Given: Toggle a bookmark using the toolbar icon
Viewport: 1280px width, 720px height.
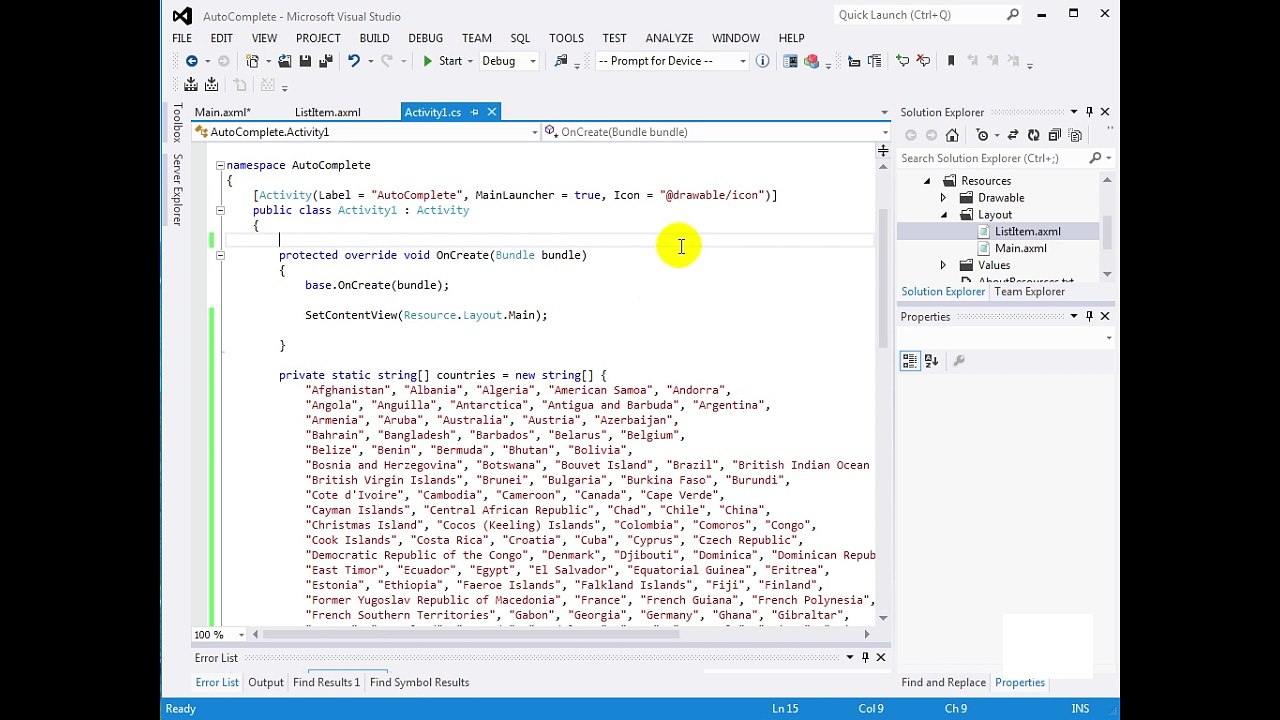Looking at the screenshot, I should point(951,61).
